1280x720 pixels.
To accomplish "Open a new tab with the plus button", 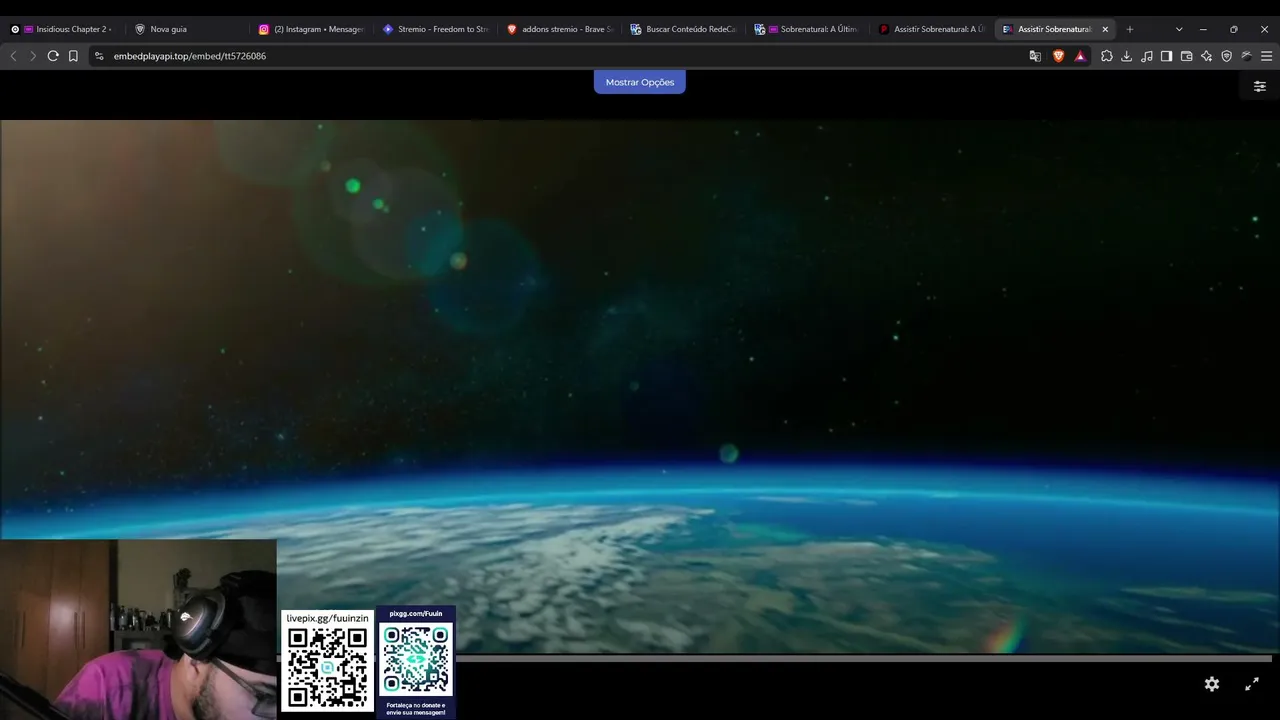I will click(x=1130, y=29).
